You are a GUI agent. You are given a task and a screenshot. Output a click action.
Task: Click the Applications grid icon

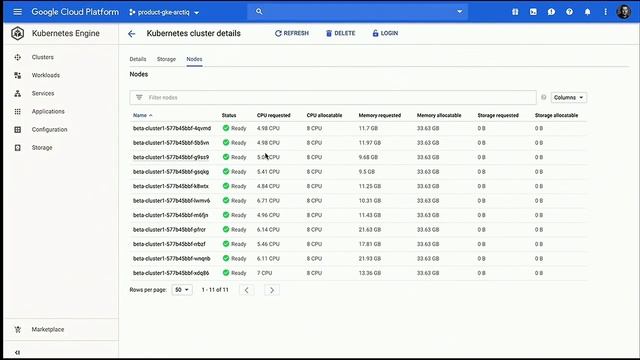18,111
